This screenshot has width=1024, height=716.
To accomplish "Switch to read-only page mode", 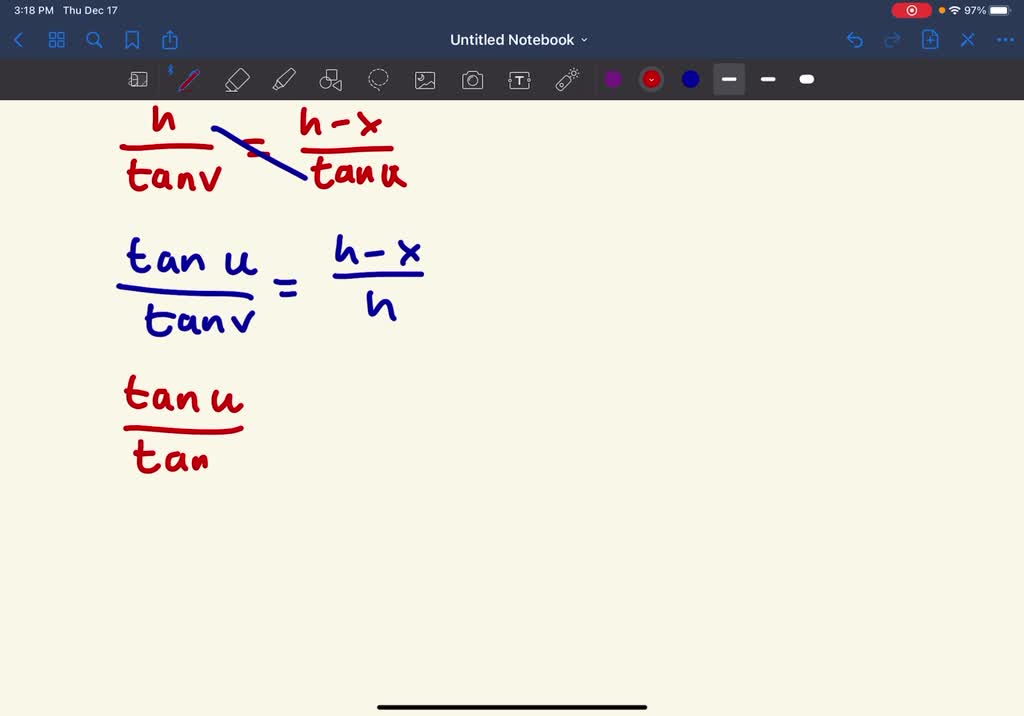I will coord(138,79).
